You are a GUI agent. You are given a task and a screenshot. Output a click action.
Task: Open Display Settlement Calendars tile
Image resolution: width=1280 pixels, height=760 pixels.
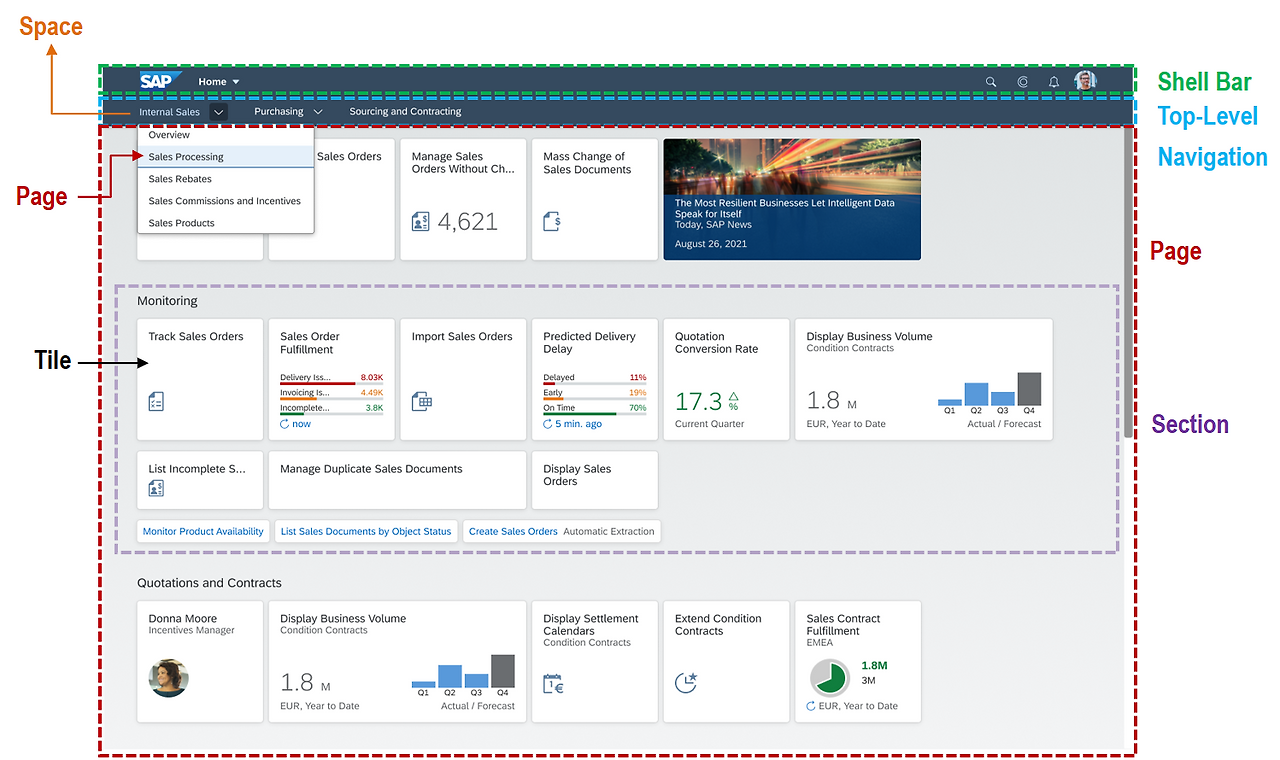[594, 661]
